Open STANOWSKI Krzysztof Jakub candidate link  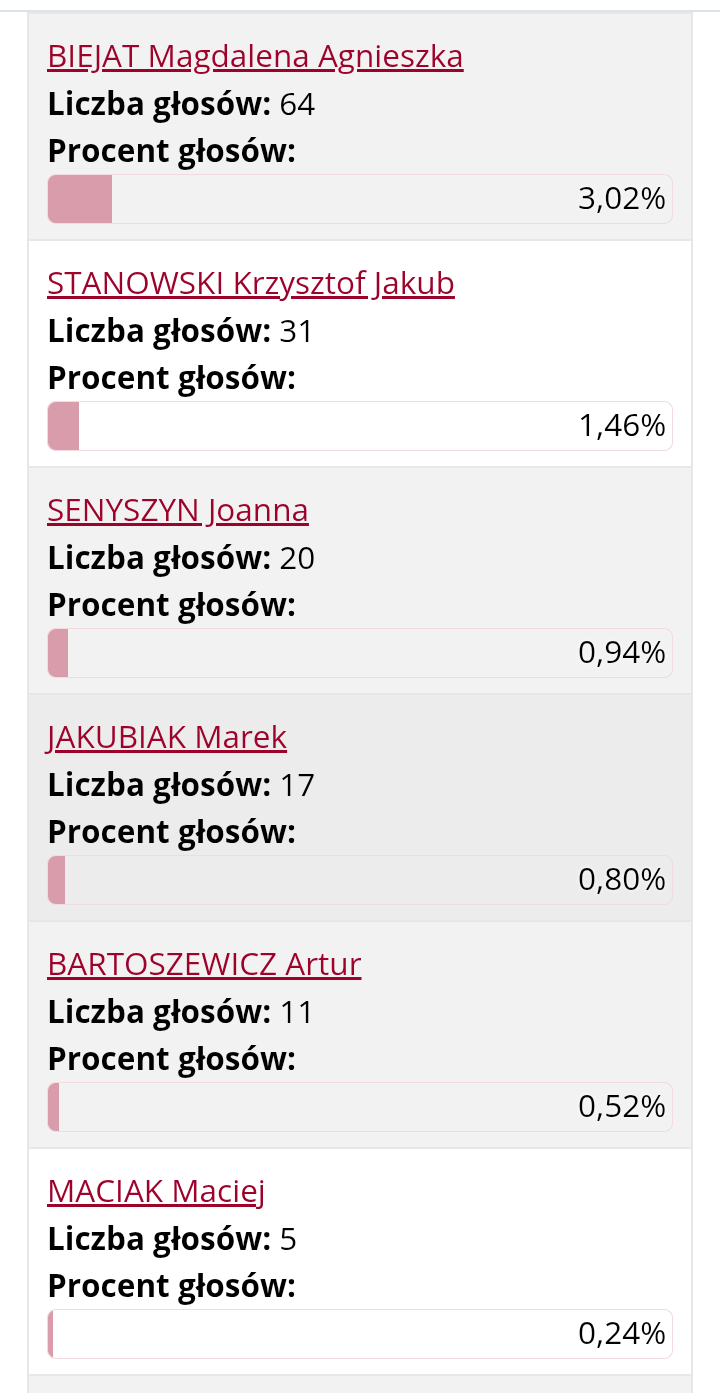[251, 284]
